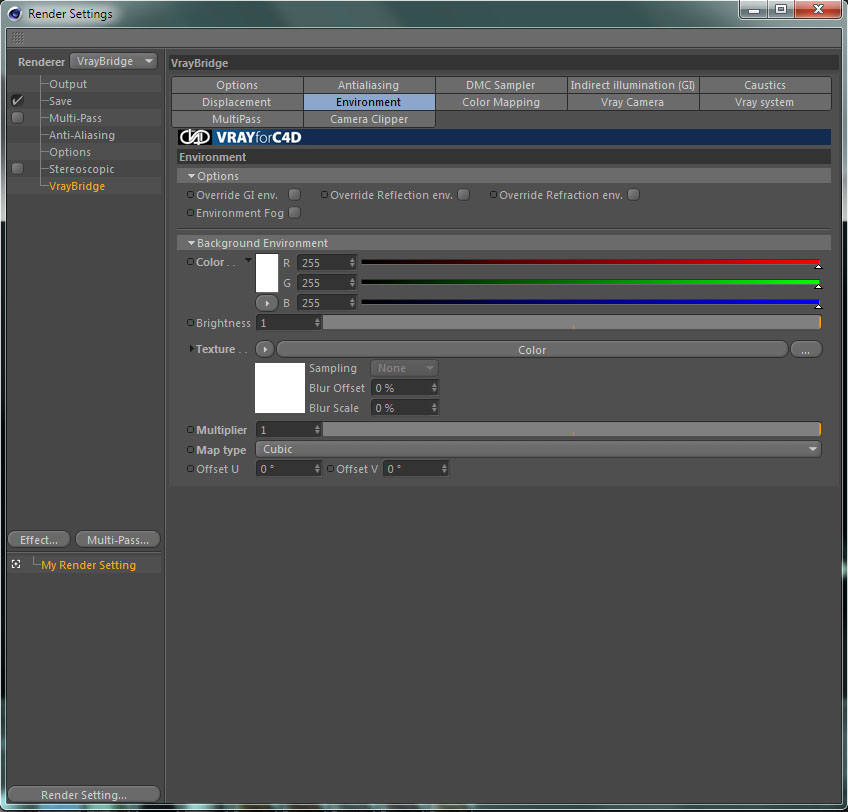The height and width of the screenshot is (812, 848).
Task: Click Override Refraction env. keyframe dot
Action: (x=493, y=194)
